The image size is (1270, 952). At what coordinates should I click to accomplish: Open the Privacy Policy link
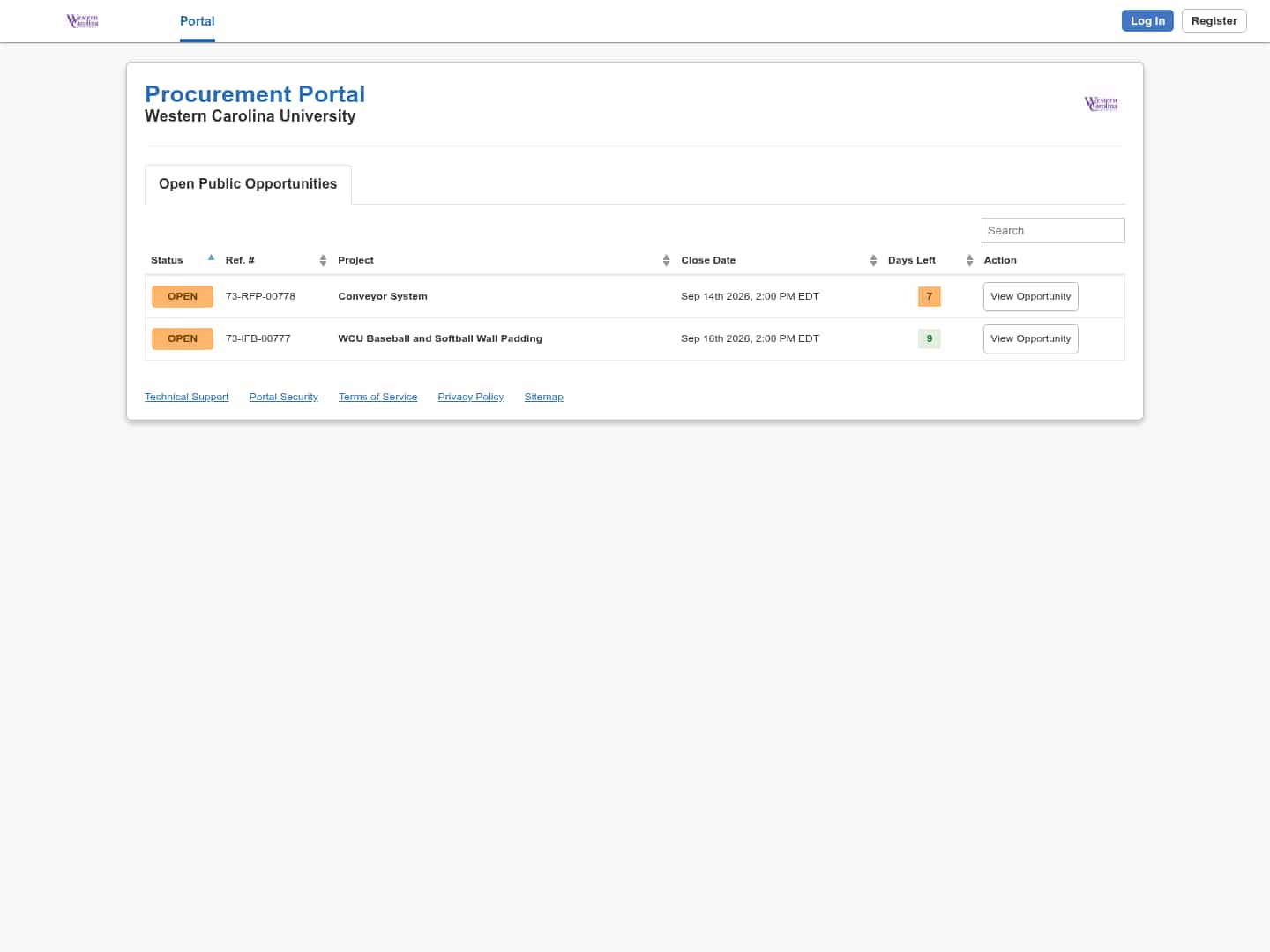pyautogui.click(x=471, y=398)
